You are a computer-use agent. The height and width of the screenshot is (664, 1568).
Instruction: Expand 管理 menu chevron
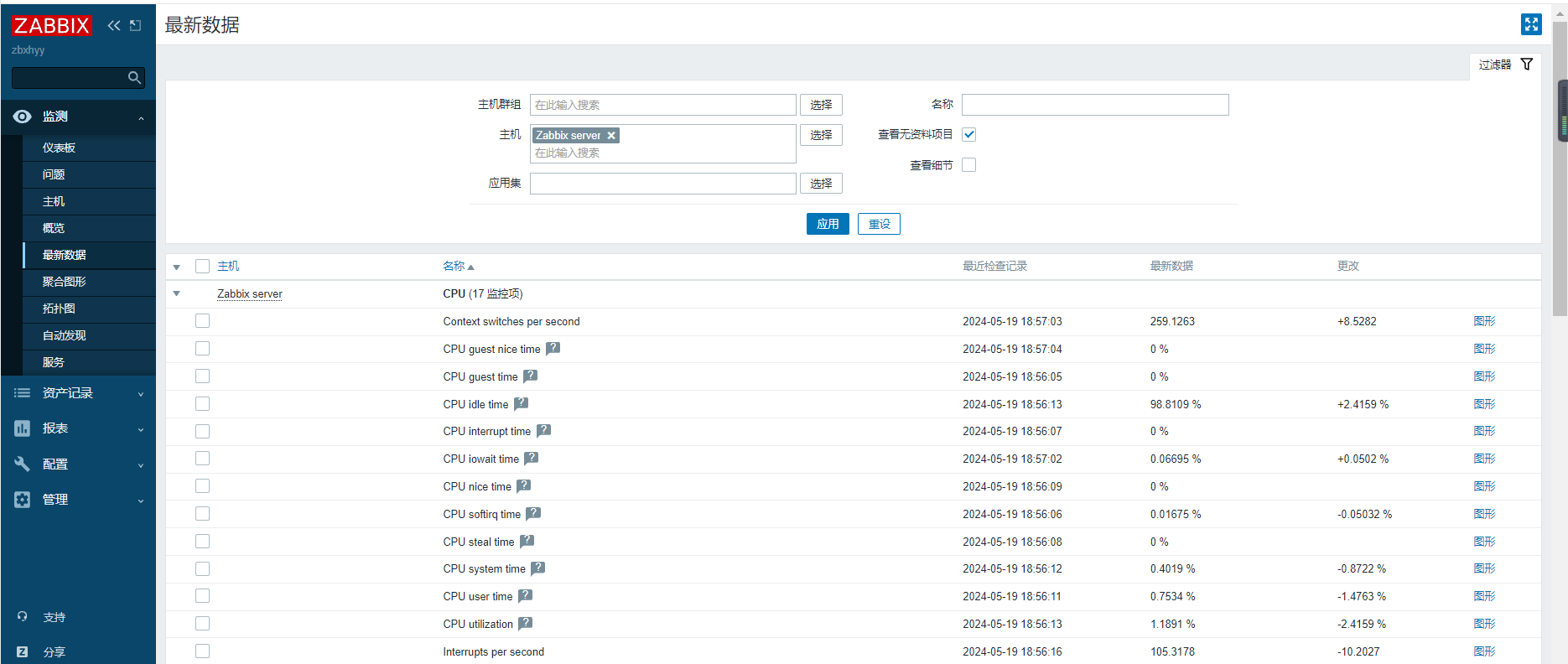pos(141,501)
